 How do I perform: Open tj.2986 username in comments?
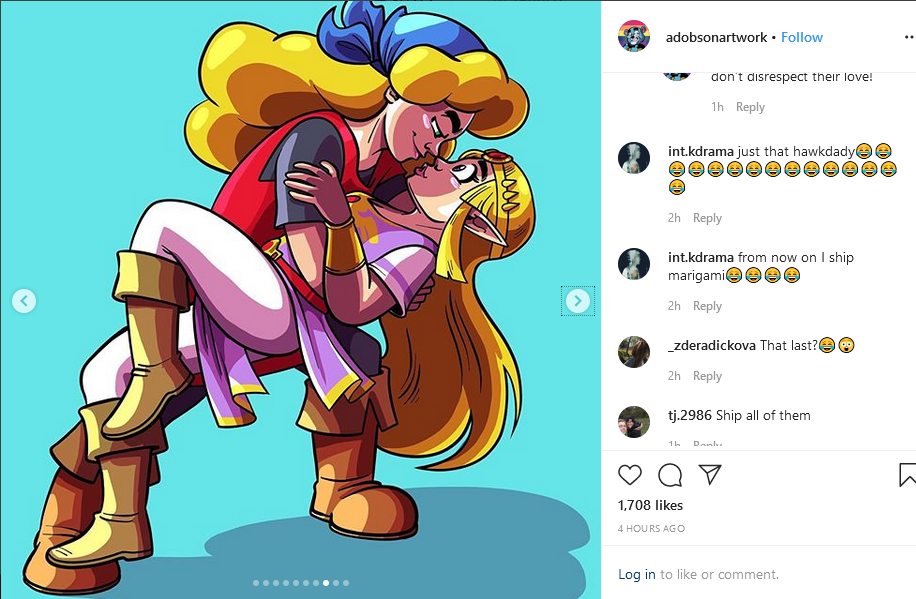pos(690,415)
